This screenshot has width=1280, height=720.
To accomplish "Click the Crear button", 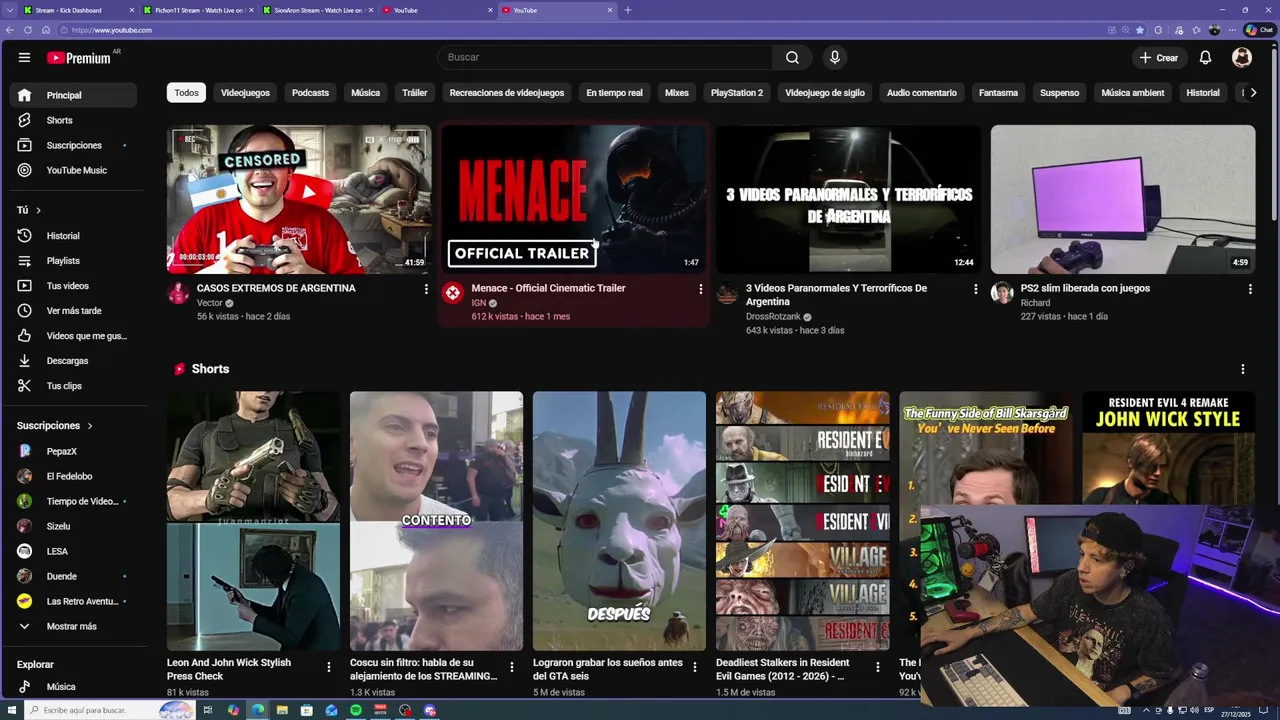I will click(x=1158, y=58).
